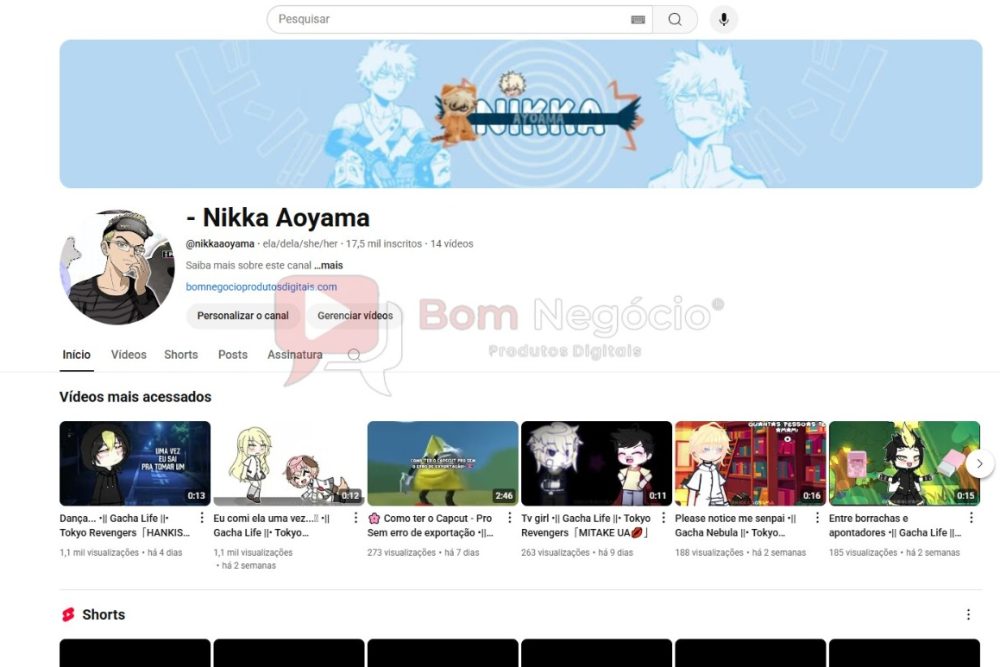Viewport: 1000px width, 667px height.
Task: Click title Como ter o Capcut - Pro
Action: pos(430,525)
